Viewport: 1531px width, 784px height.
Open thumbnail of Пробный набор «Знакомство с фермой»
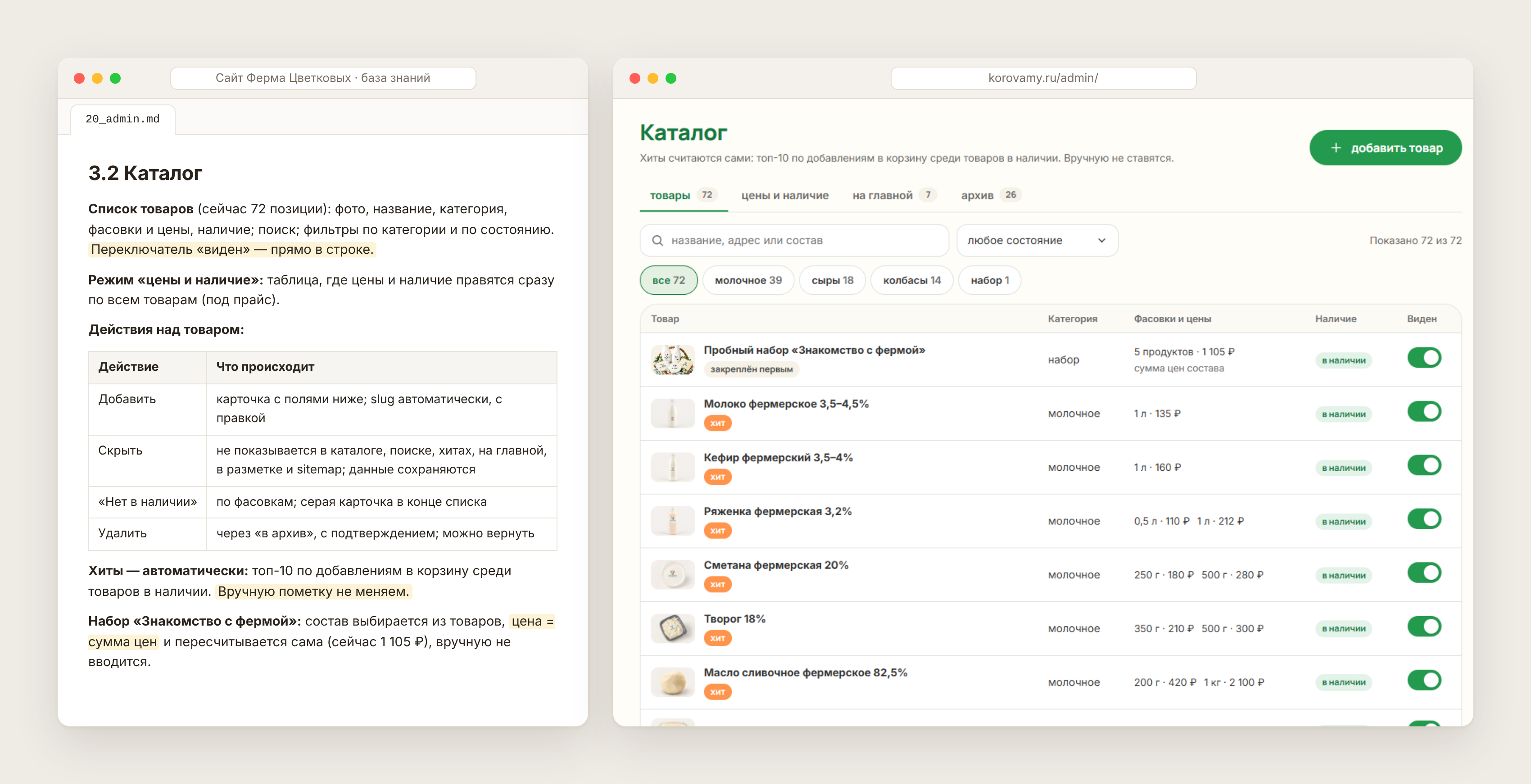click(x=673, y=360)
